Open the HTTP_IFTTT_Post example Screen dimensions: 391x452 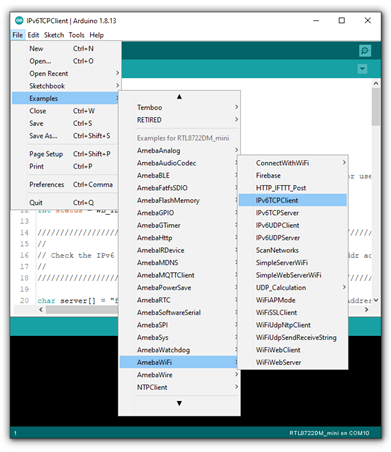(293, 188)
